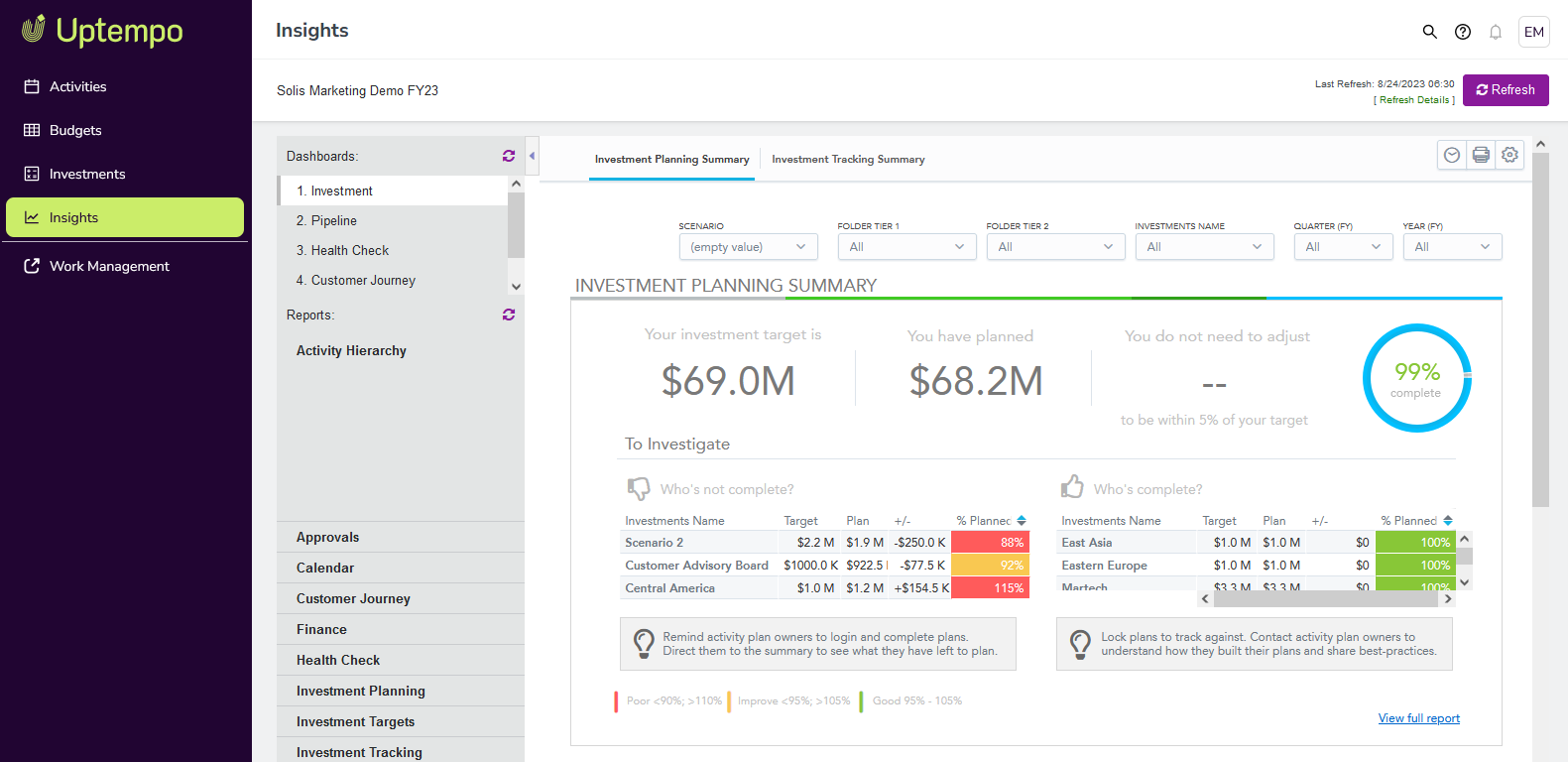Go to Investments in the sidebar
This screenshot has height=762, width=1568.
pyautogui.click(x=125, y=174)
